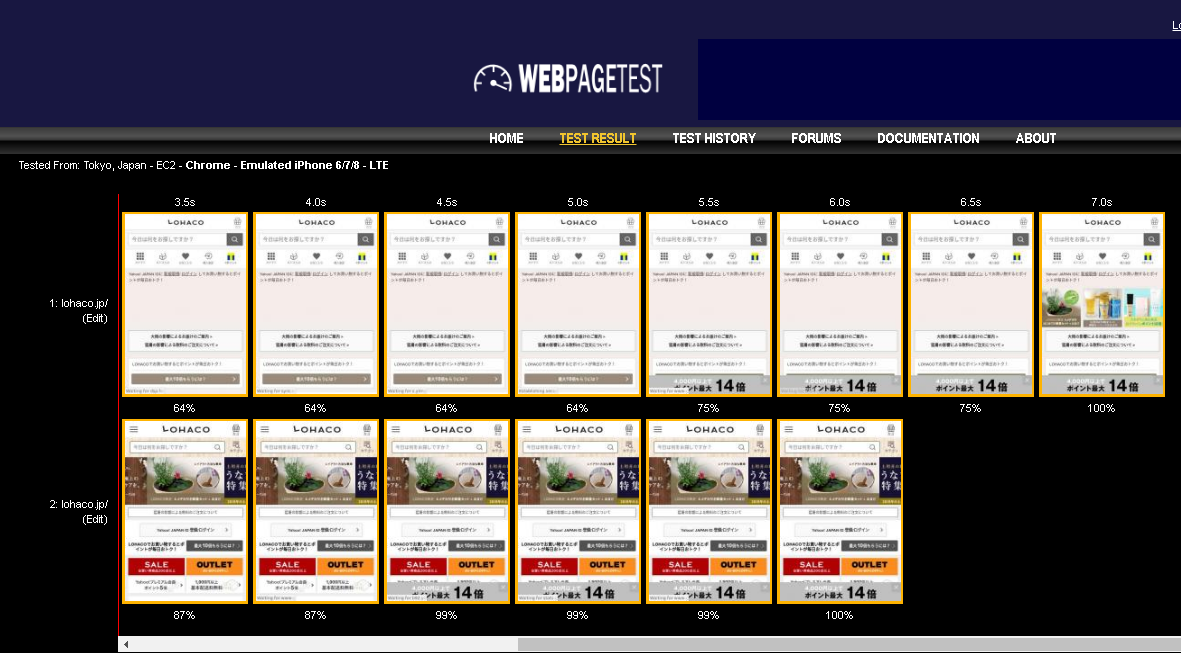This screenshot has width=1181, height=653.
Task: Click the left arrow of horizontal scrollbar
Action: (126, 644)
